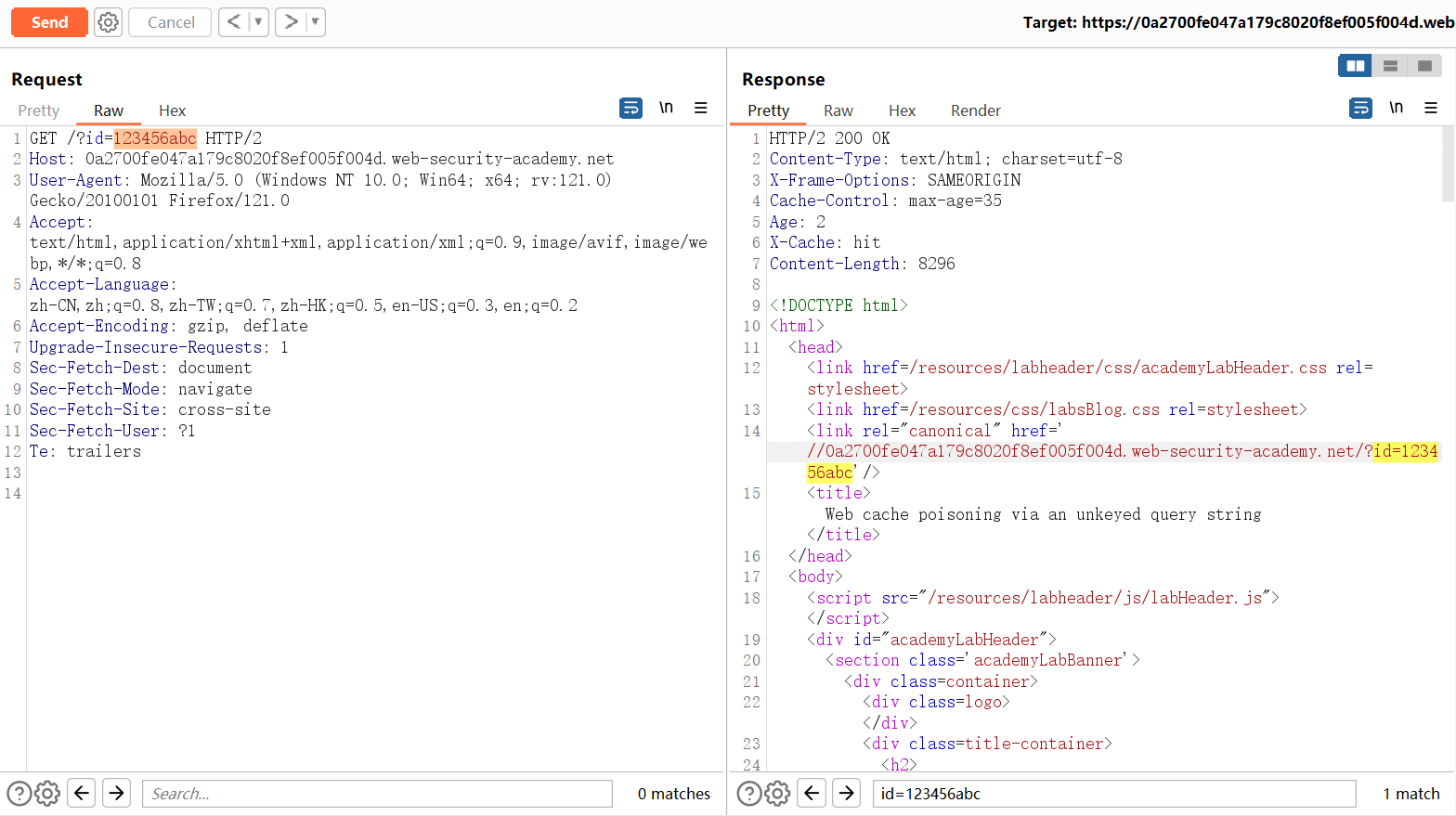Toggle word wrap in Response panel
The width and height of the screenshot is (1456, 816).
(1360, 109)
